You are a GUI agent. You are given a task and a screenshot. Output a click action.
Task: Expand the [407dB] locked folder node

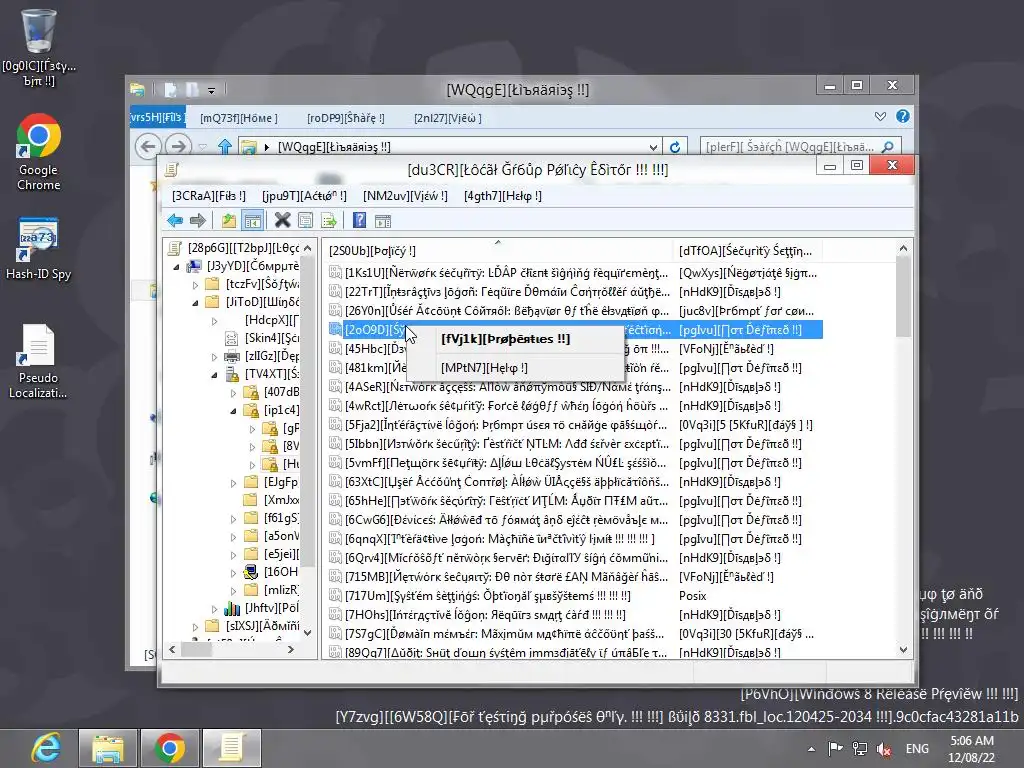(233, 392)
